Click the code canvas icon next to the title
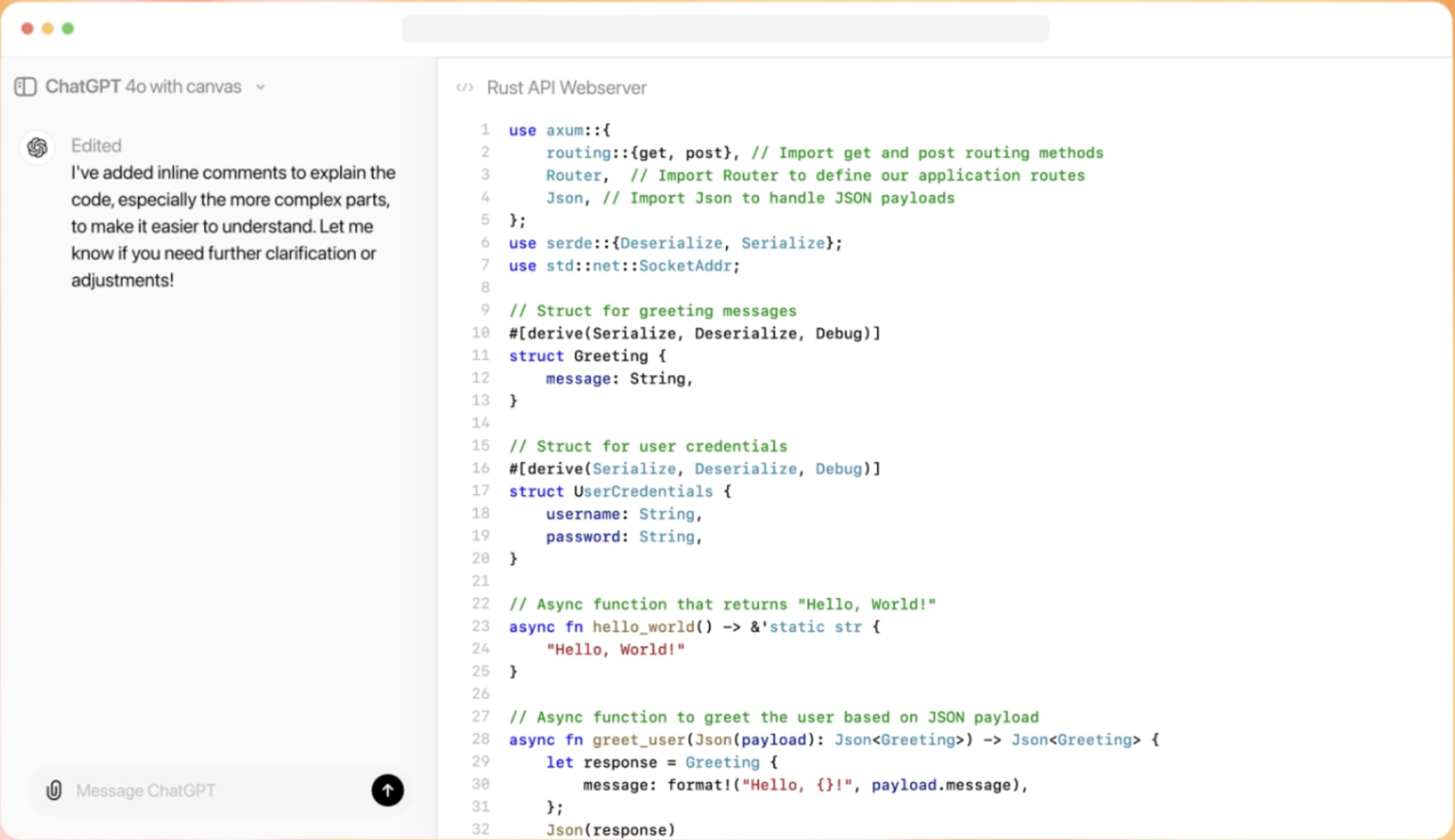Viewport: 1455px width, 840px height. click(465, 87)
